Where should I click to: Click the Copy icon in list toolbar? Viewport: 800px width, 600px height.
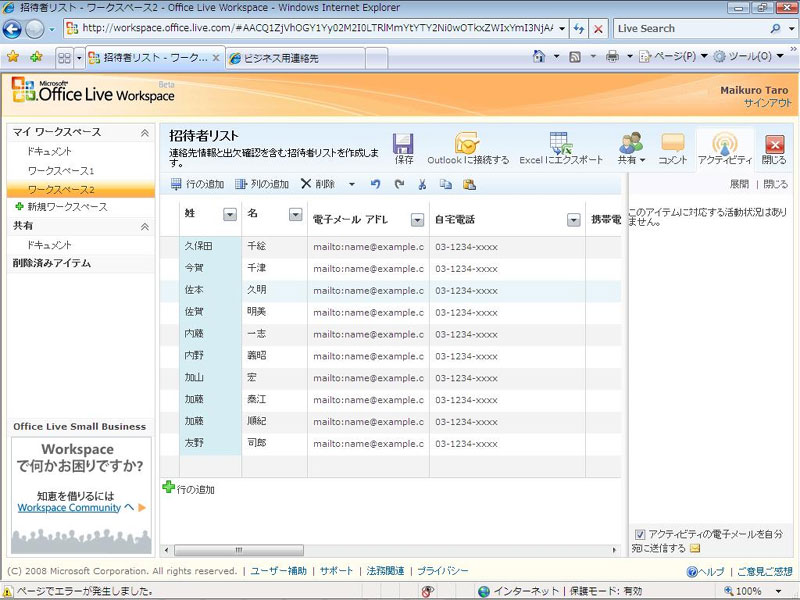[x=446, y=184]
